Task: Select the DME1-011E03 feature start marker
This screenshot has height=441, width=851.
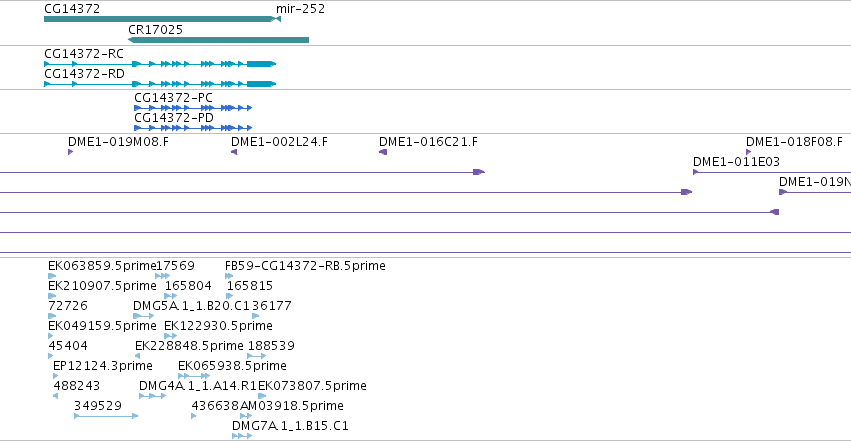Action: (x=696, y=172)
